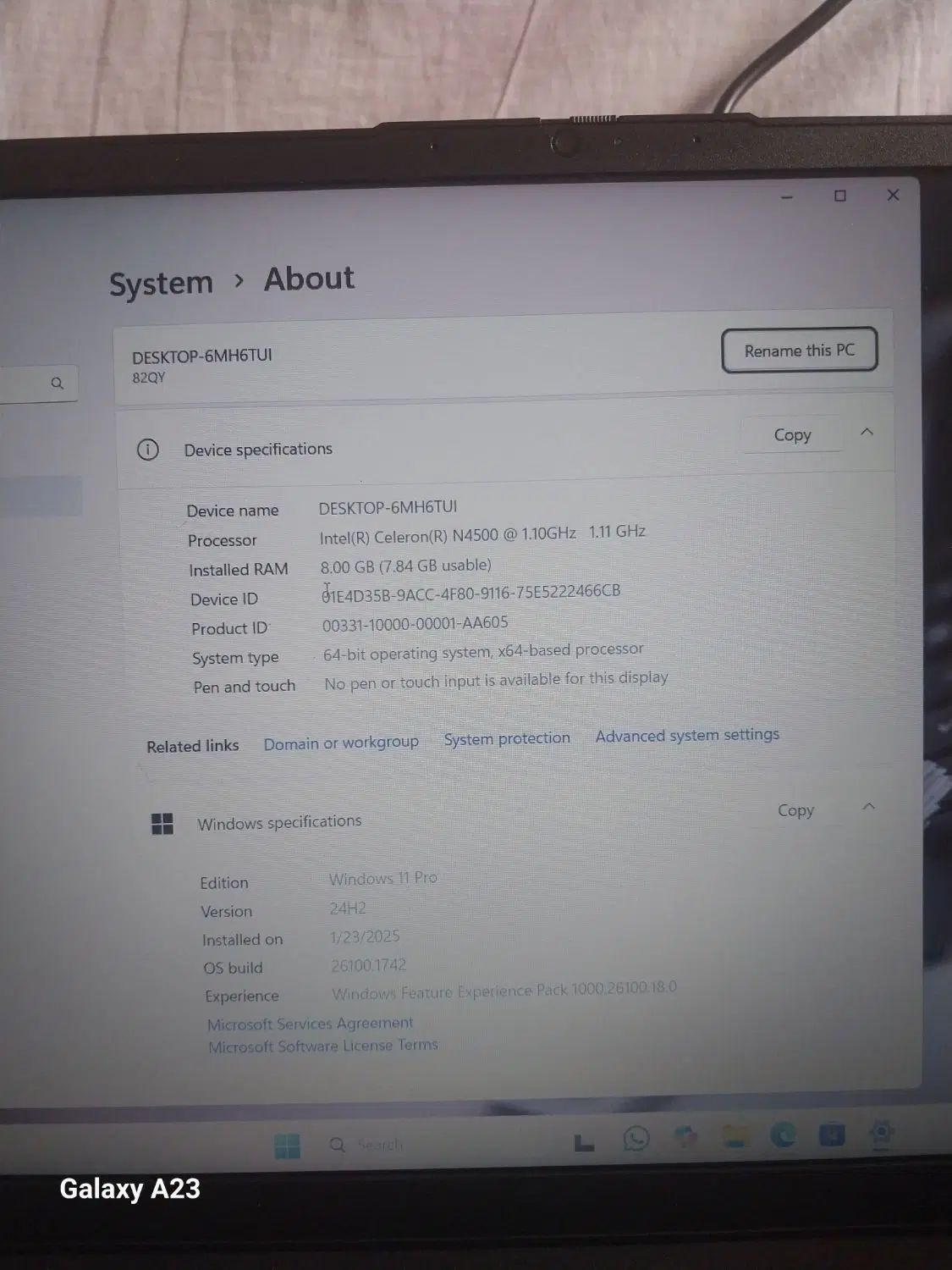The width and height of the screenshot is (952, 1270).
Task: Collapse the Device specifications section
Action: 867,432
